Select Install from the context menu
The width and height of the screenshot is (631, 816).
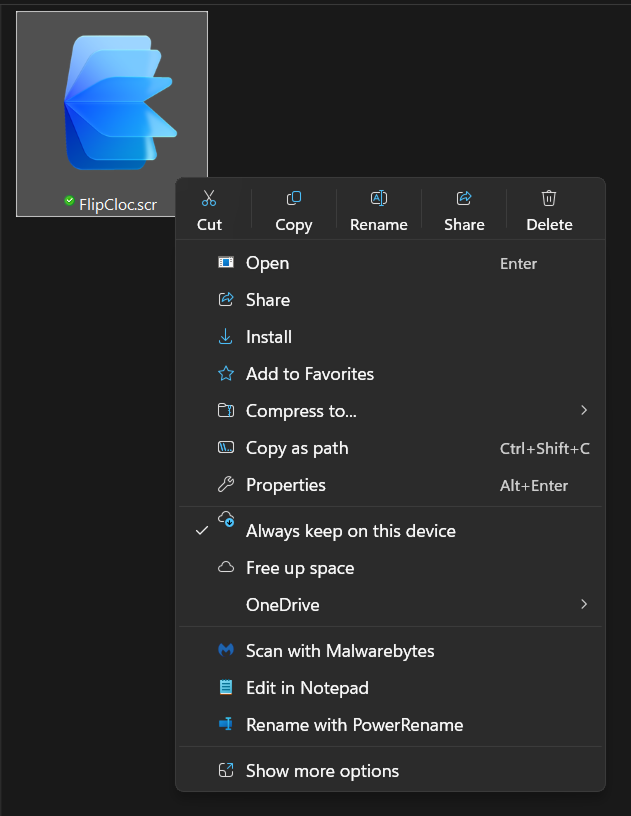[390, 337]
